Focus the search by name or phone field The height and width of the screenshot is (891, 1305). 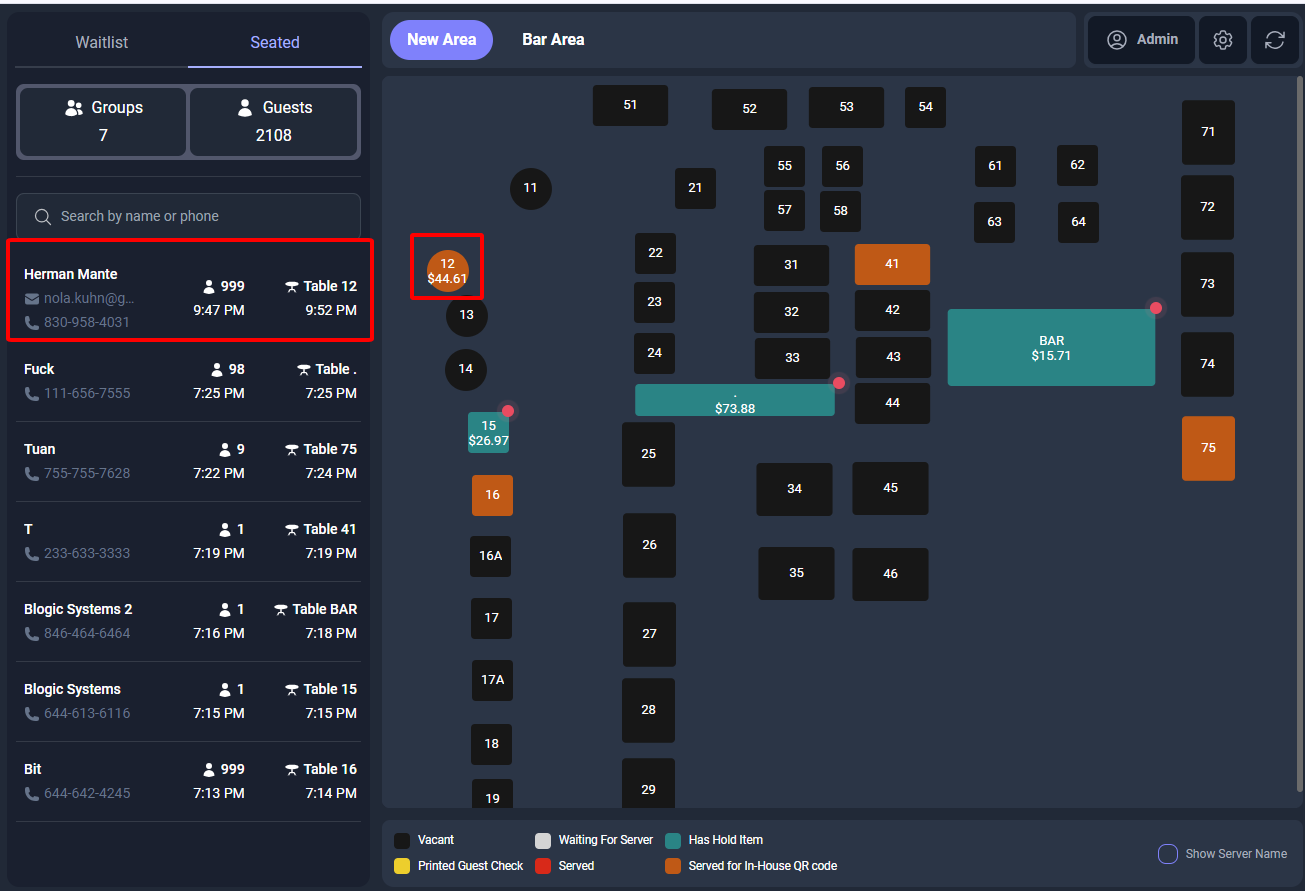(200, 217)
